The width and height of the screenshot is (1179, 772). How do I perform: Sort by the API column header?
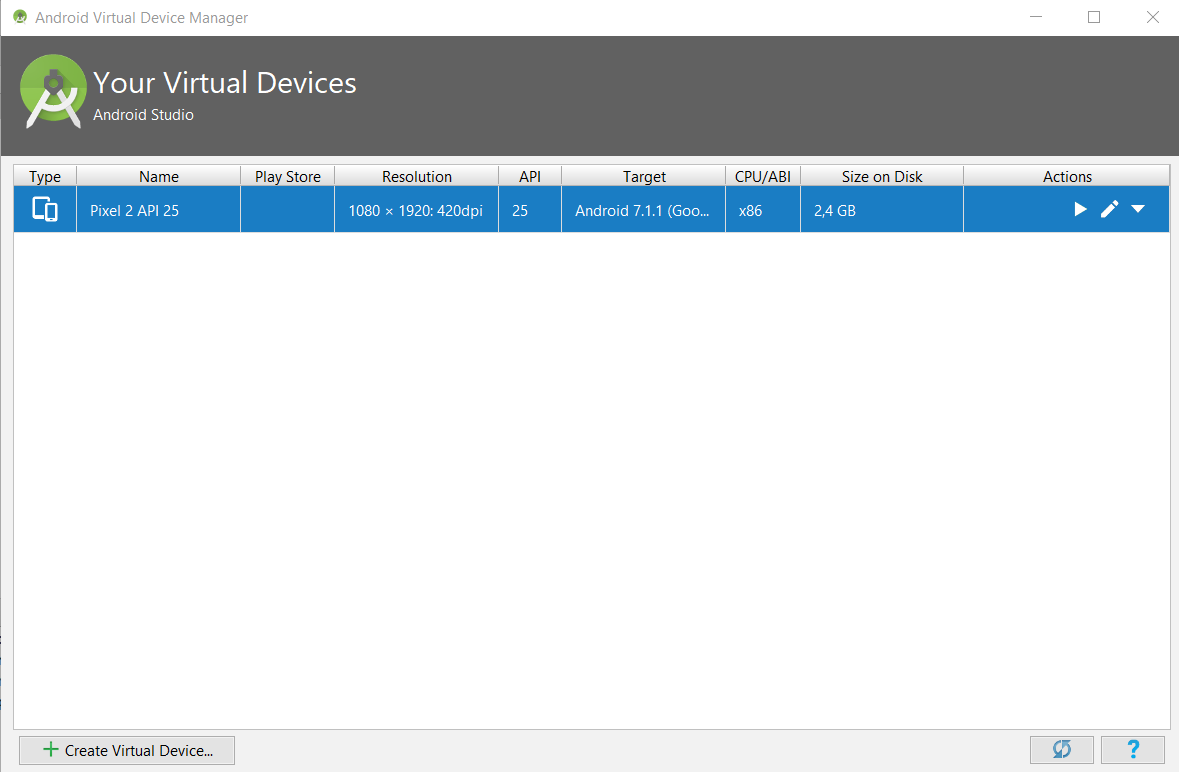pyautogui.click(x=530, y=176)
